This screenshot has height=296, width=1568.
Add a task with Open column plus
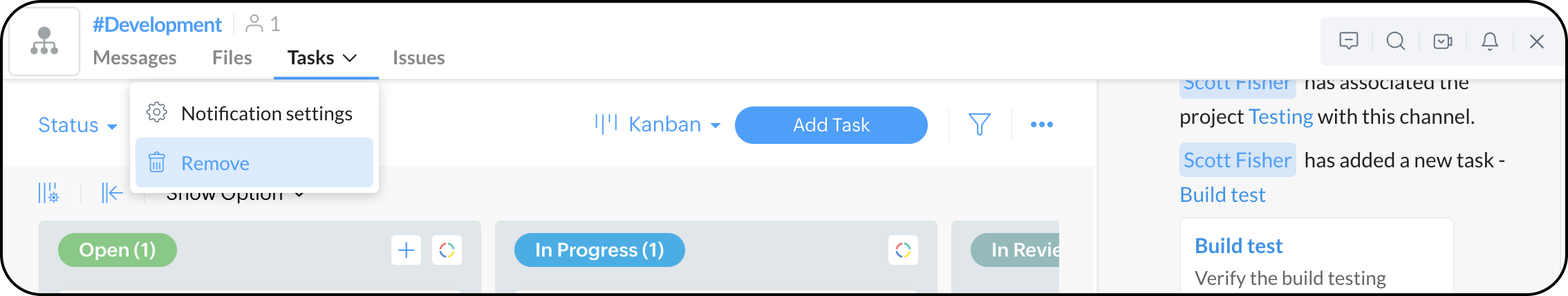pyautogui.click(x=406, y=250)
